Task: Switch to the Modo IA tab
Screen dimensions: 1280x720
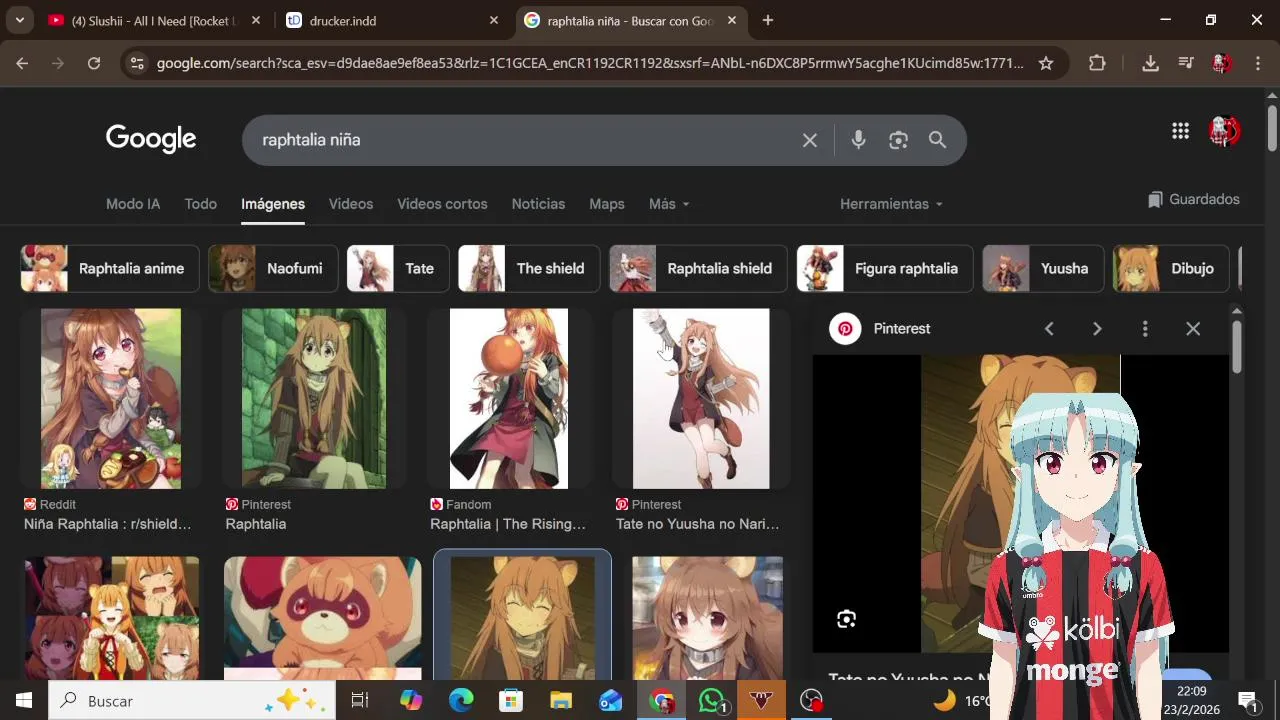Action: (x=133, y=204)
